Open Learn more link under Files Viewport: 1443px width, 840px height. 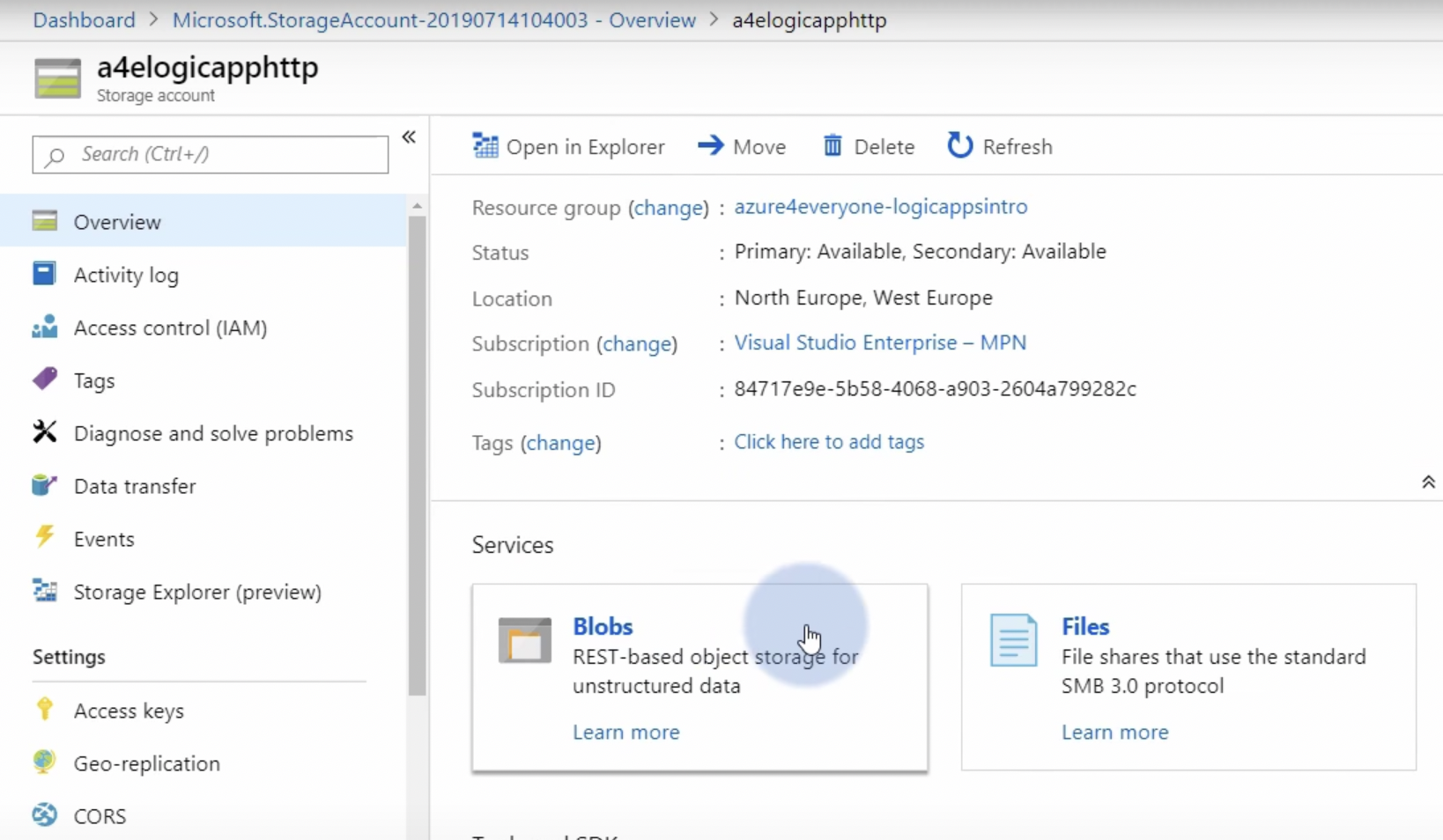1115,732
